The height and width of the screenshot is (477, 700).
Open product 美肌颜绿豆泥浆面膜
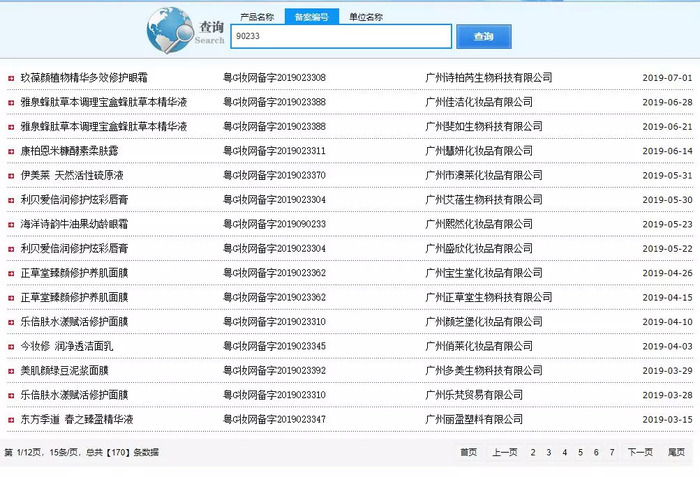(64, 371)
